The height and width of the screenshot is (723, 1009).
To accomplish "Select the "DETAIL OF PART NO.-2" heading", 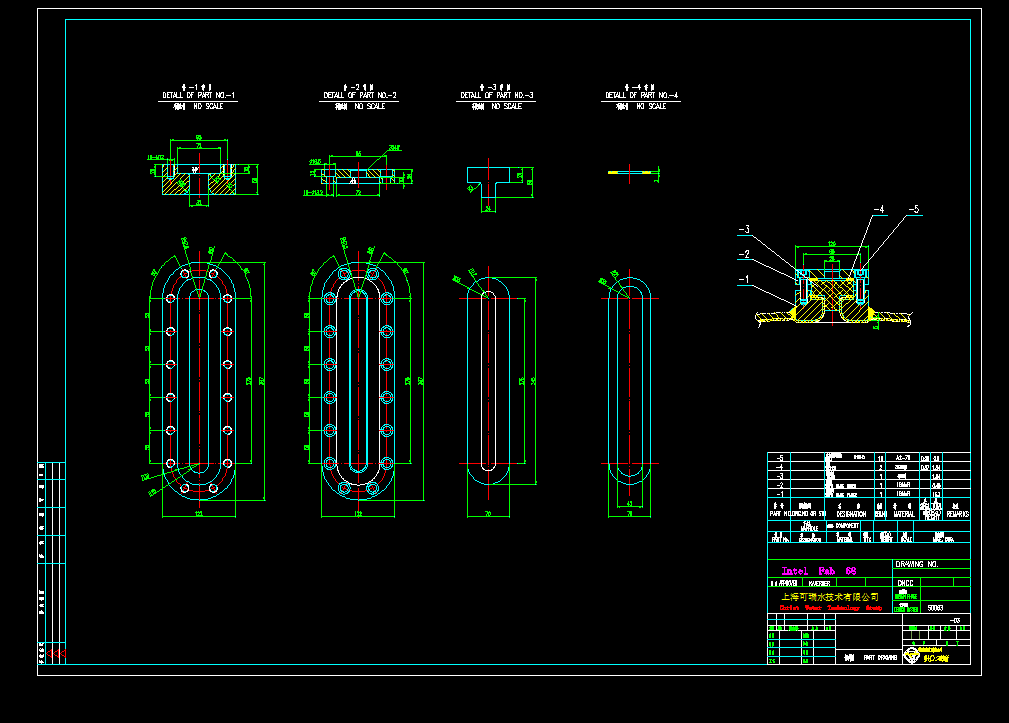I will [x=360, y=96].
